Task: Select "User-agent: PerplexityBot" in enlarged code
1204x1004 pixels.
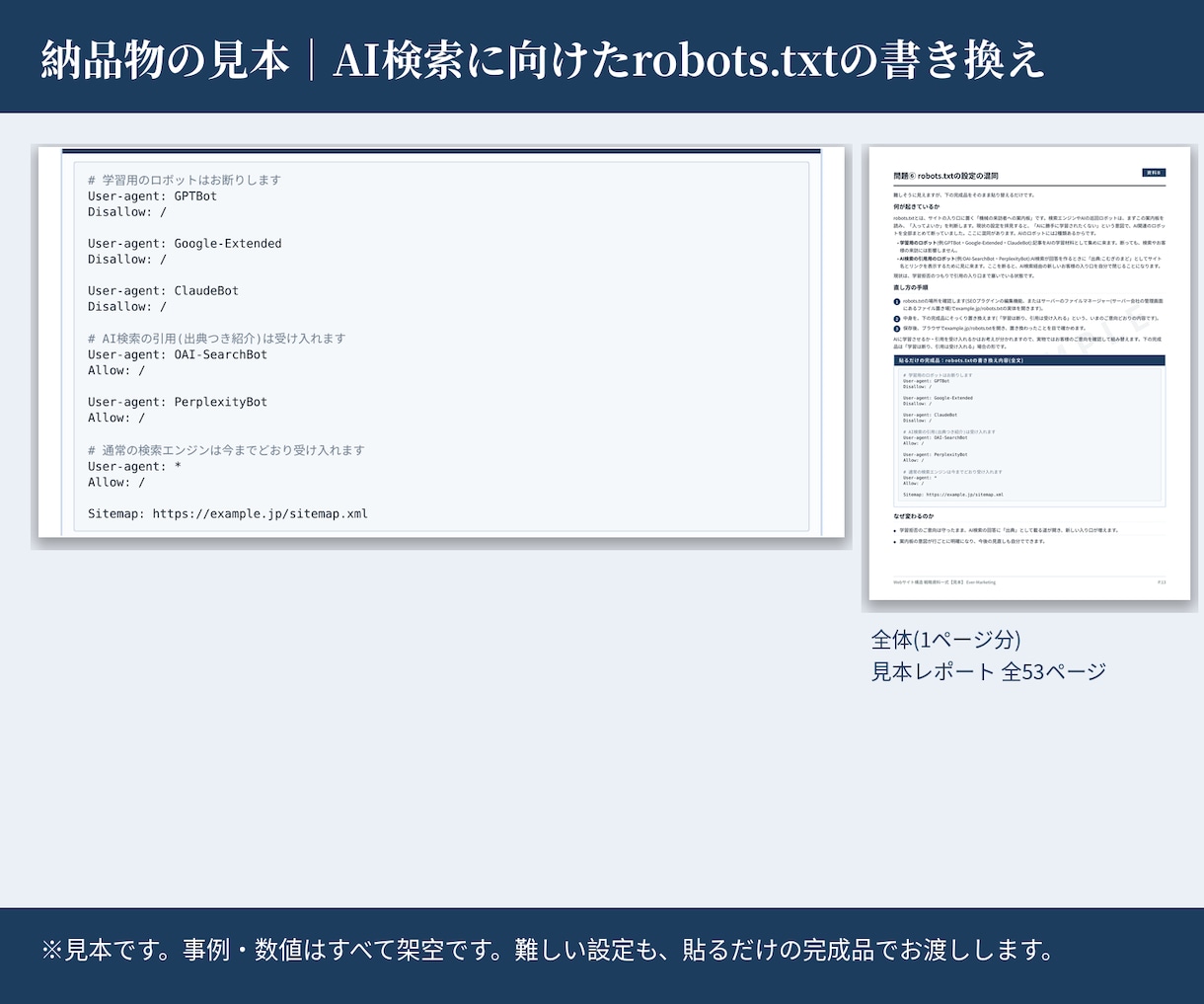Action: (178, 402)
